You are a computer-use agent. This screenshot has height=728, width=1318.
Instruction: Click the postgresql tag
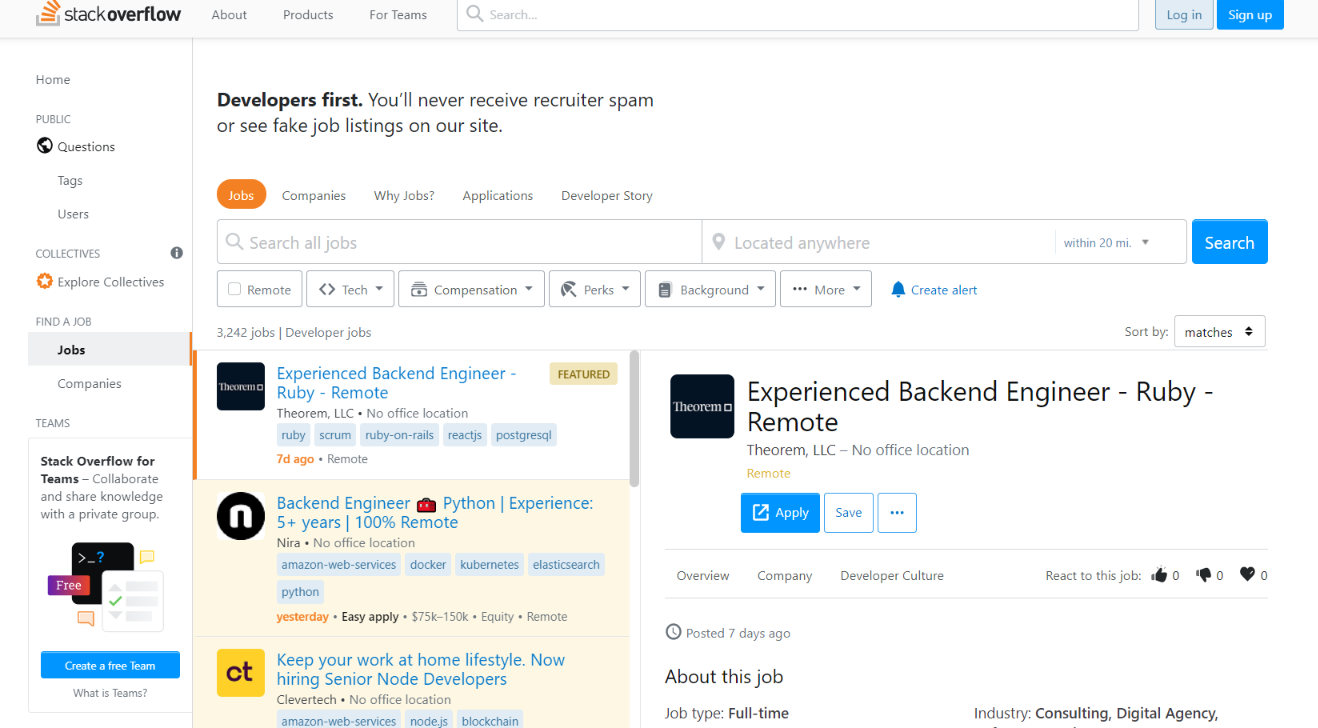(524, 435)
